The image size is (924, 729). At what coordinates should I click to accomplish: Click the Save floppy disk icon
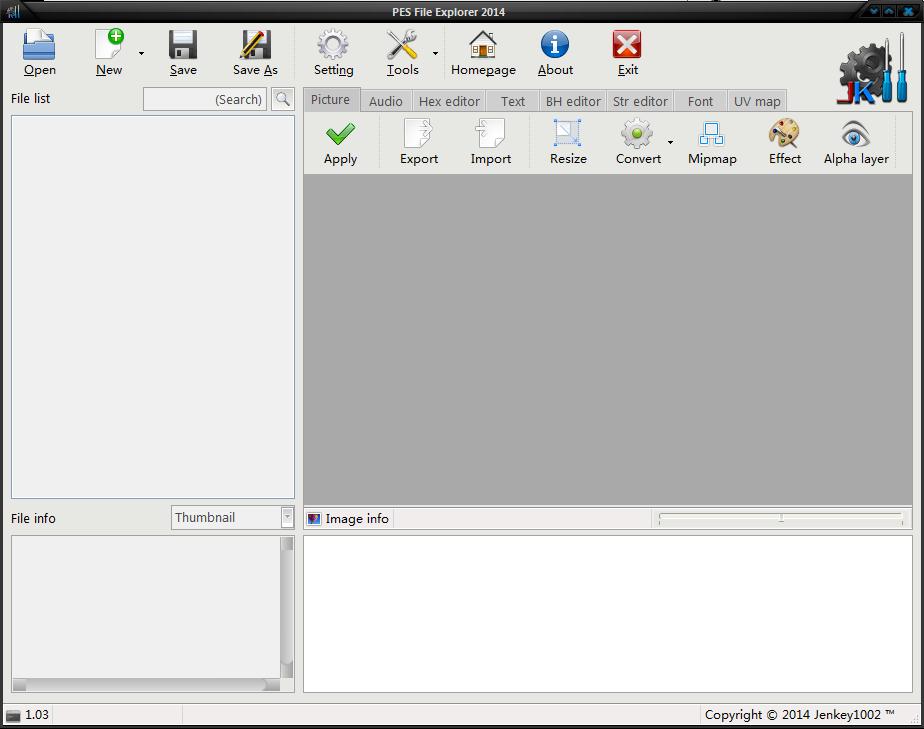[x=183, y=45]
